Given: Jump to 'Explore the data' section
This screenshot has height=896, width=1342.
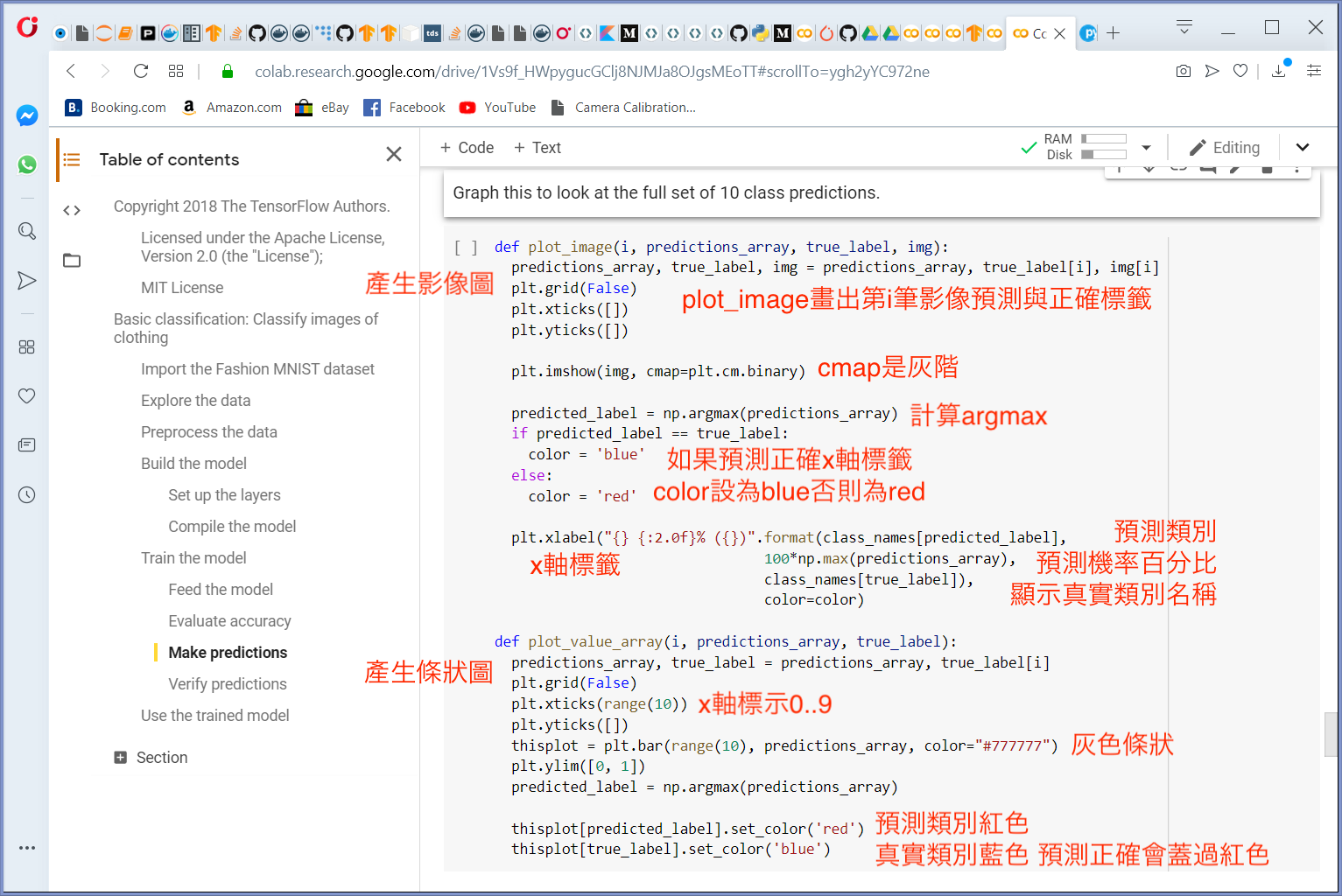Looking at the screenshot, I should 196,401.
